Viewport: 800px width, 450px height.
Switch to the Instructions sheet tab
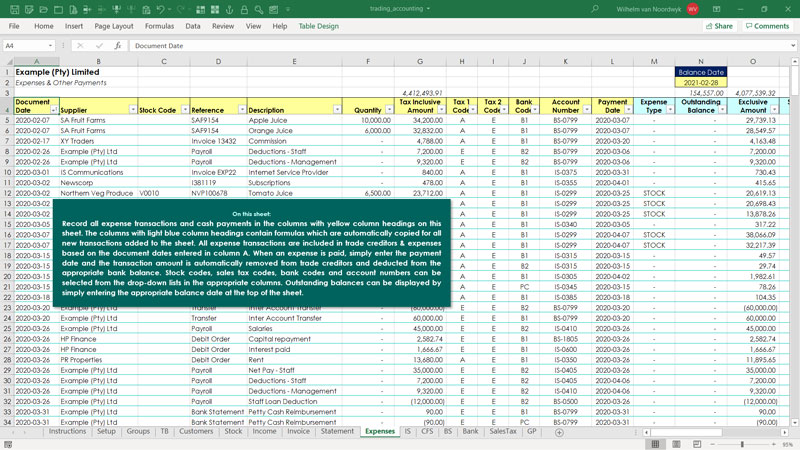(67, 432)
